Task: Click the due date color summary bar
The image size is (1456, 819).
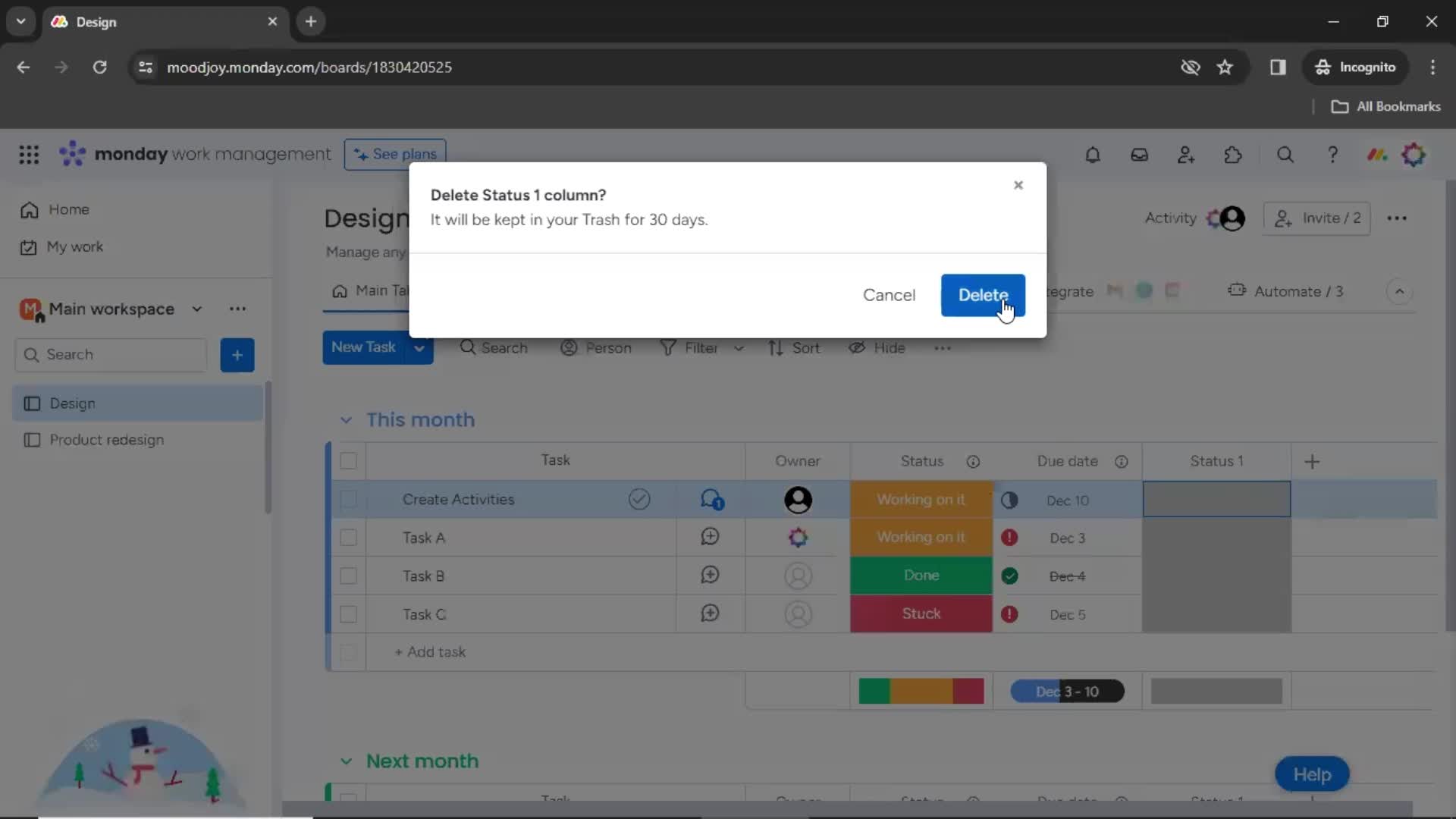Action: (x=1067, y=691)
